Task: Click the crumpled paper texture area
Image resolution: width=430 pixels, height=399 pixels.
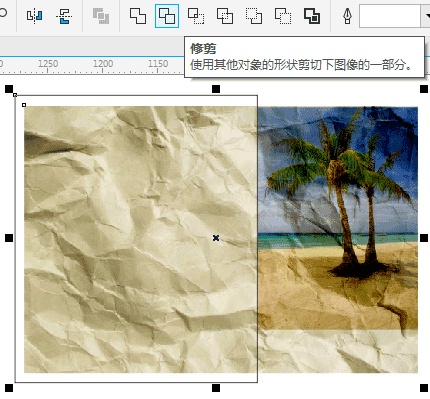Action: (141, 239)
